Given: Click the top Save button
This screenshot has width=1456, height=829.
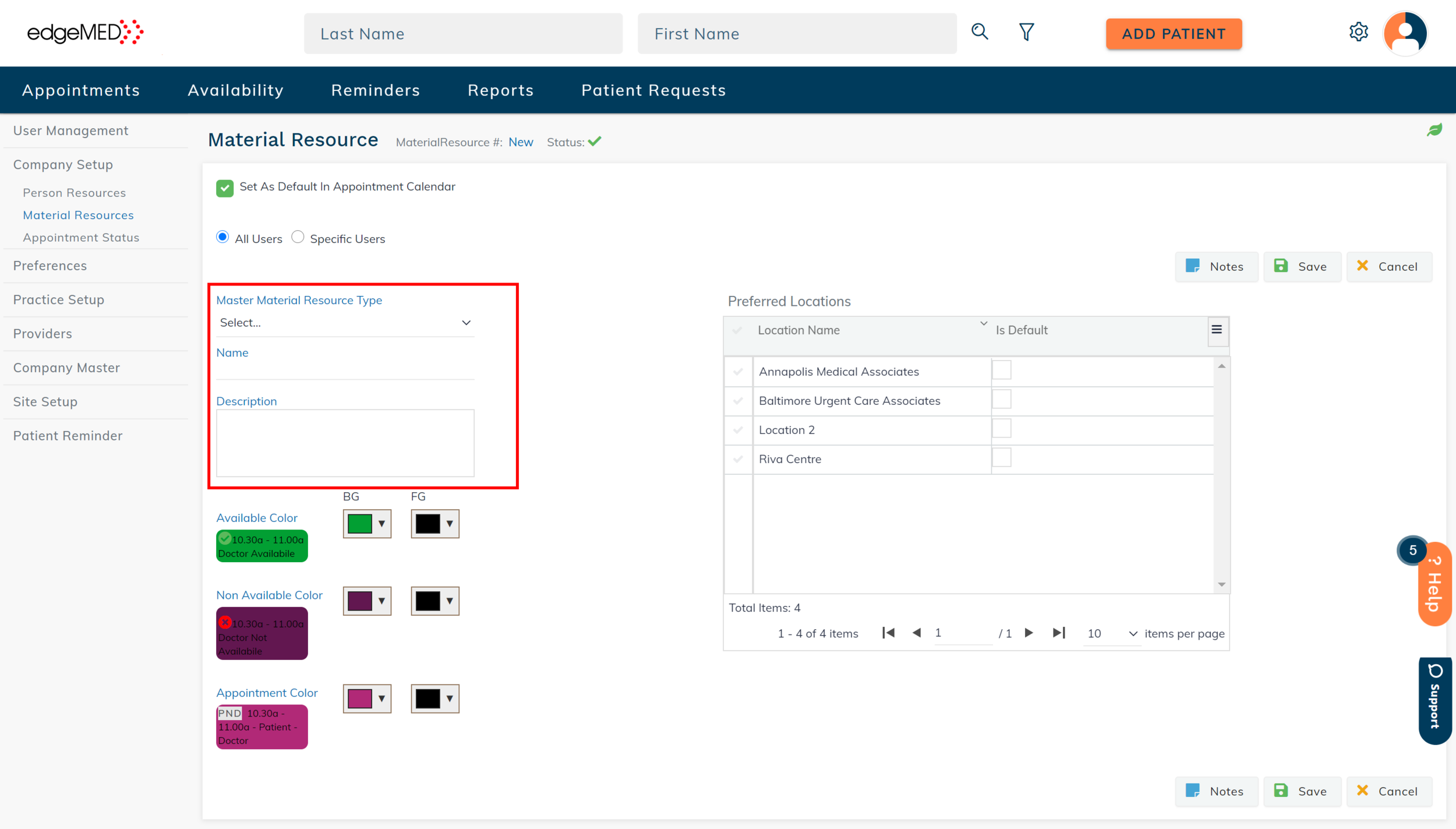Looking at the screenshot, I should click(x=1302, y=267).
